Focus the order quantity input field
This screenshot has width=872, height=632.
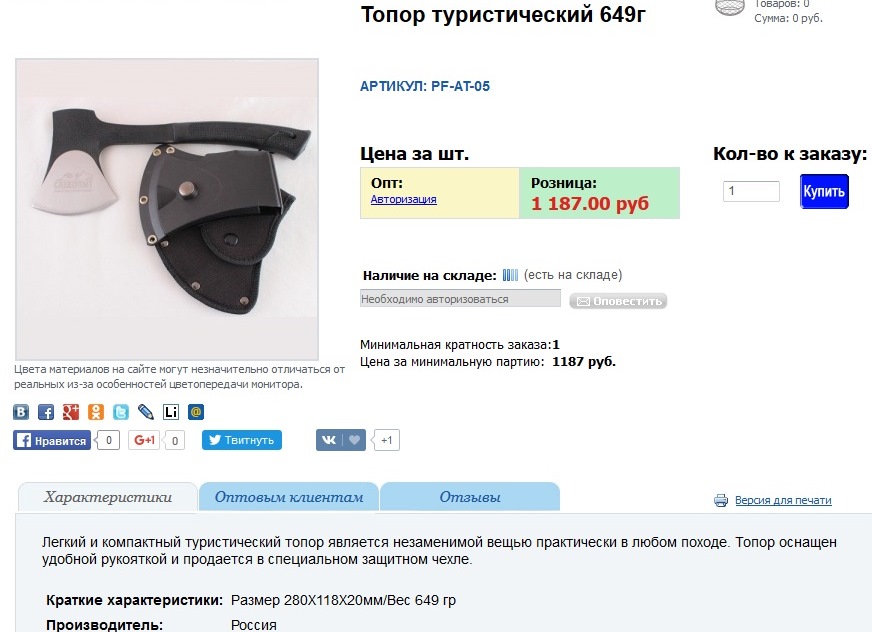[751, 191]
